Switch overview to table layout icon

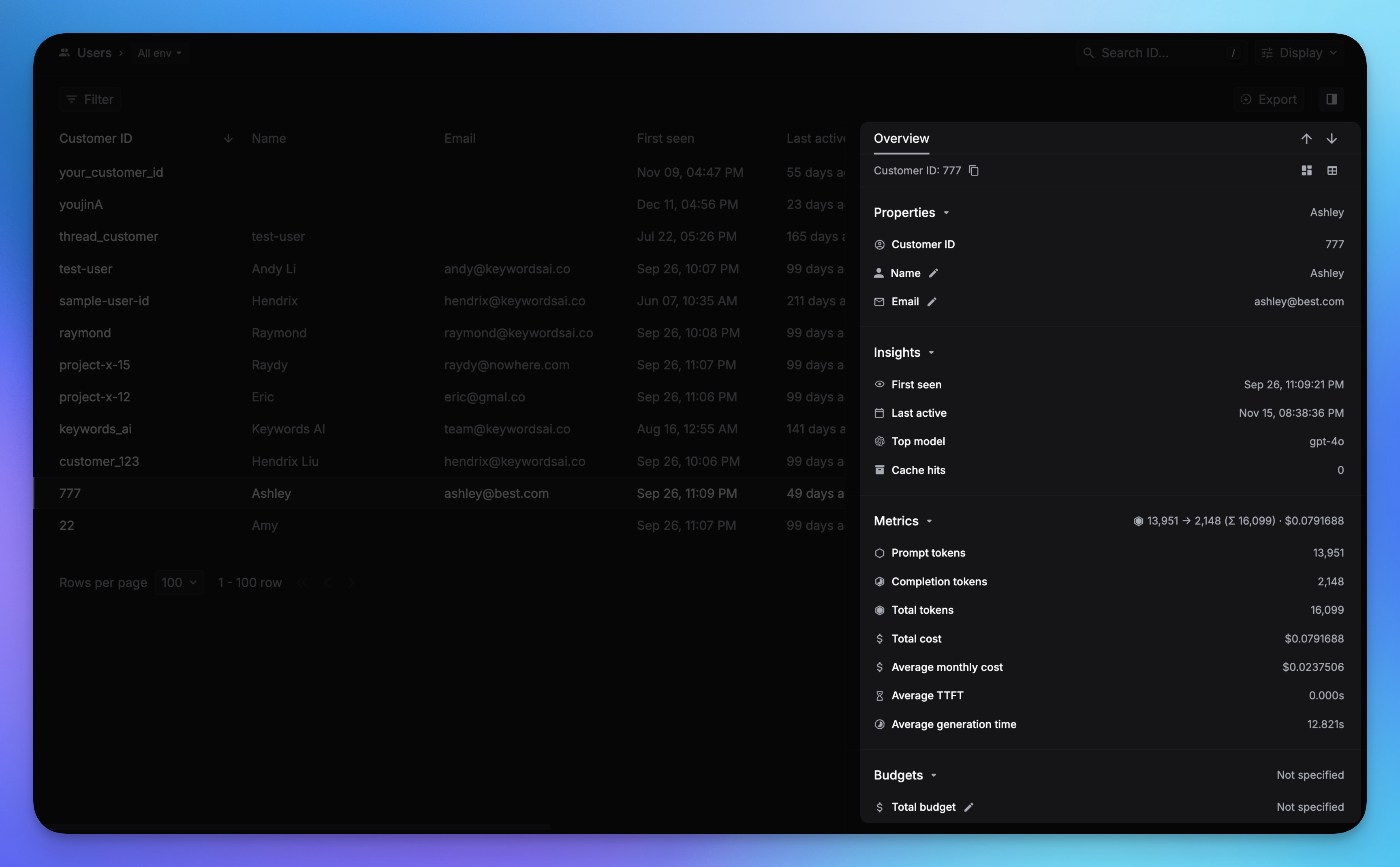1332,170
